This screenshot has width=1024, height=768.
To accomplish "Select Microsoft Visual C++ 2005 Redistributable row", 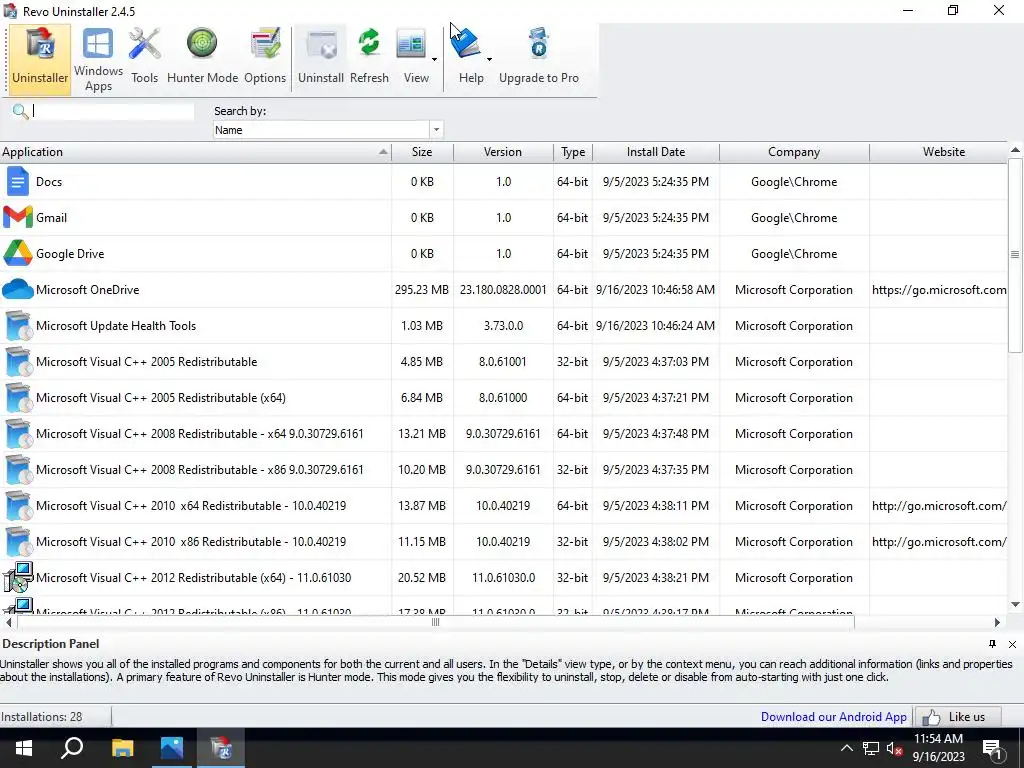I will 504,361.
